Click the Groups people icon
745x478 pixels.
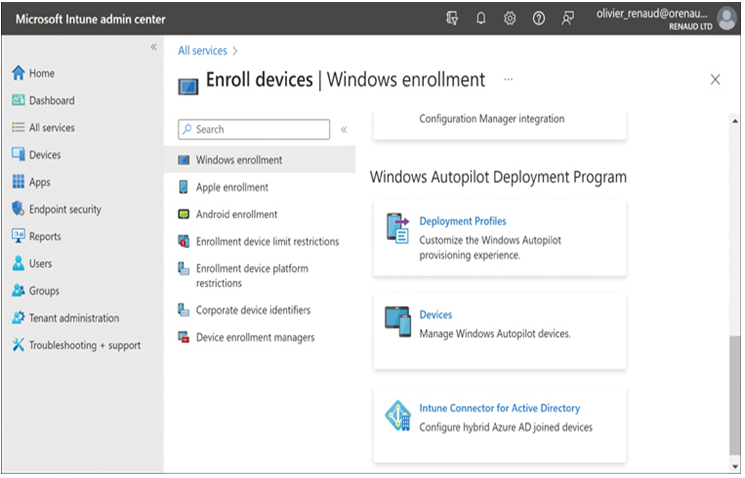coord(18,291)
